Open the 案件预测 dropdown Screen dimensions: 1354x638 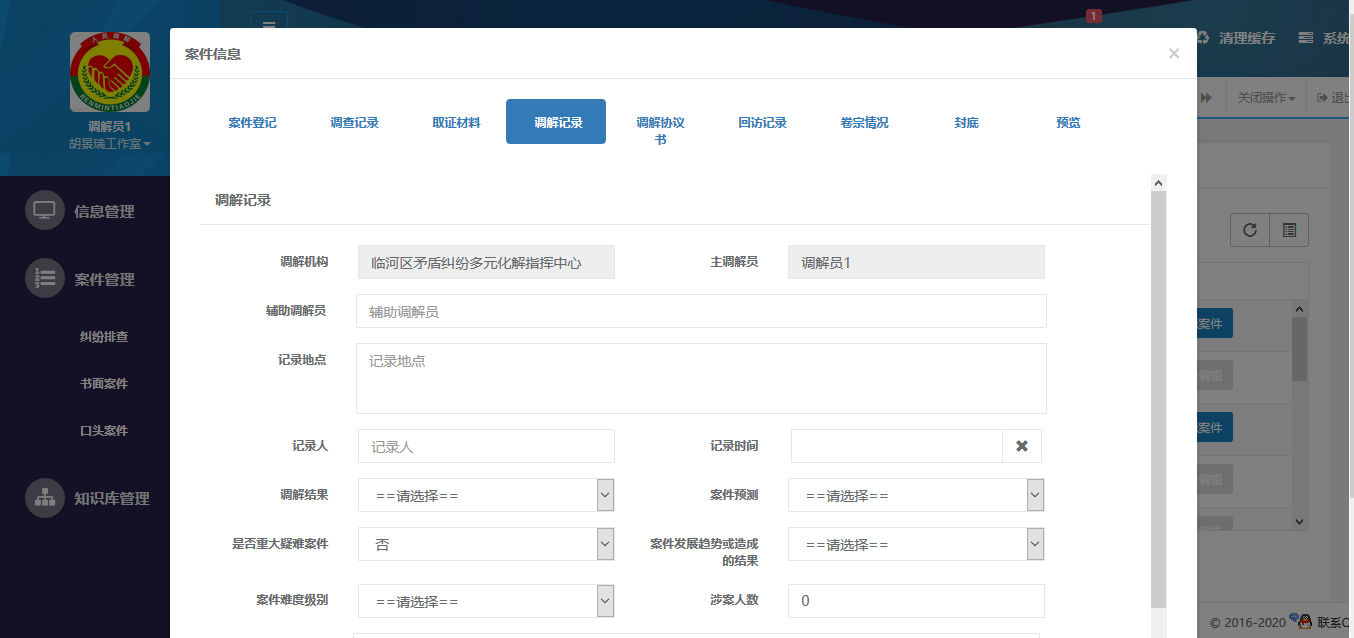click(916, 494)
